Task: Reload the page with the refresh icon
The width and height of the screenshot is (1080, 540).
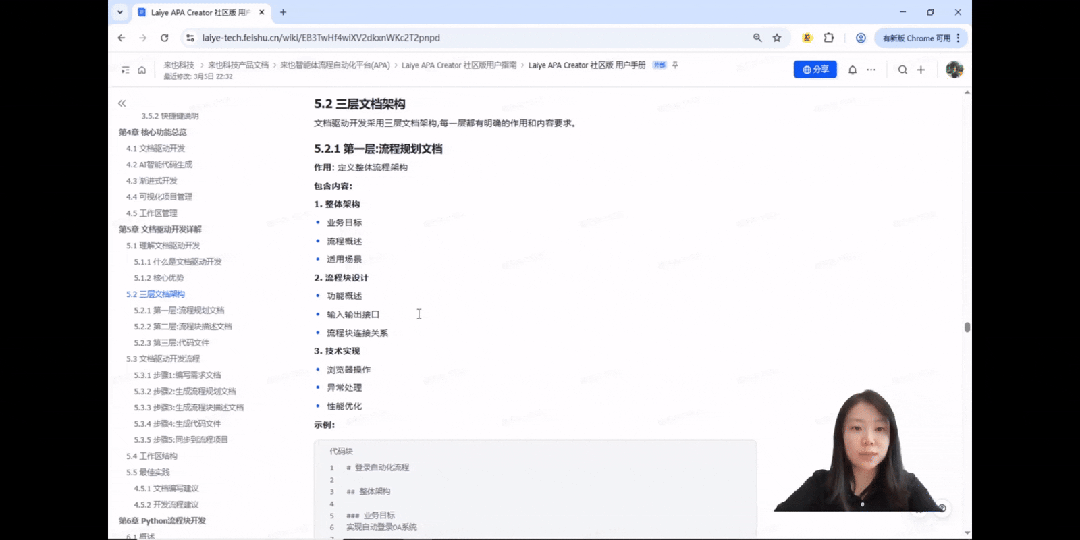Action: (x=164, y=38)
